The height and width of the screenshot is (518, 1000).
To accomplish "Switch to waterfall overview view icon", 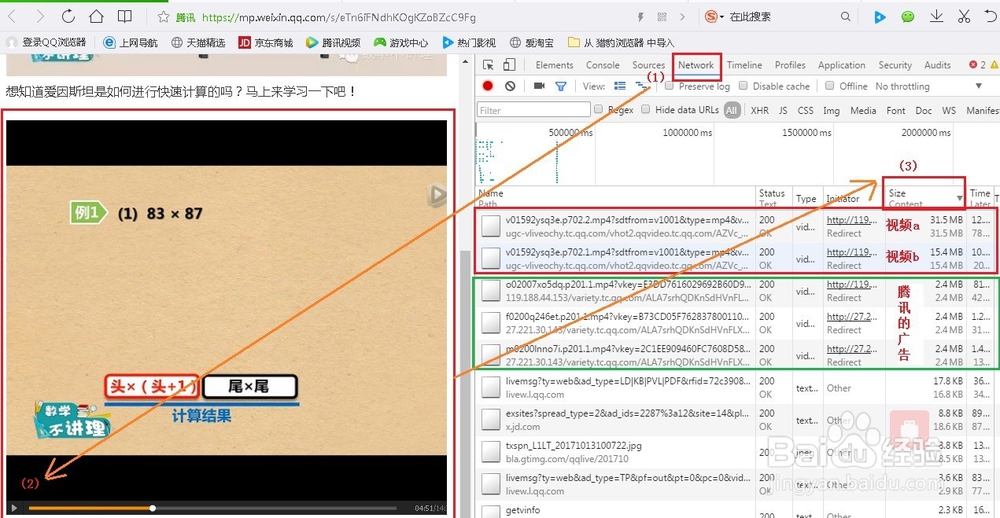I will pos(640,86).
